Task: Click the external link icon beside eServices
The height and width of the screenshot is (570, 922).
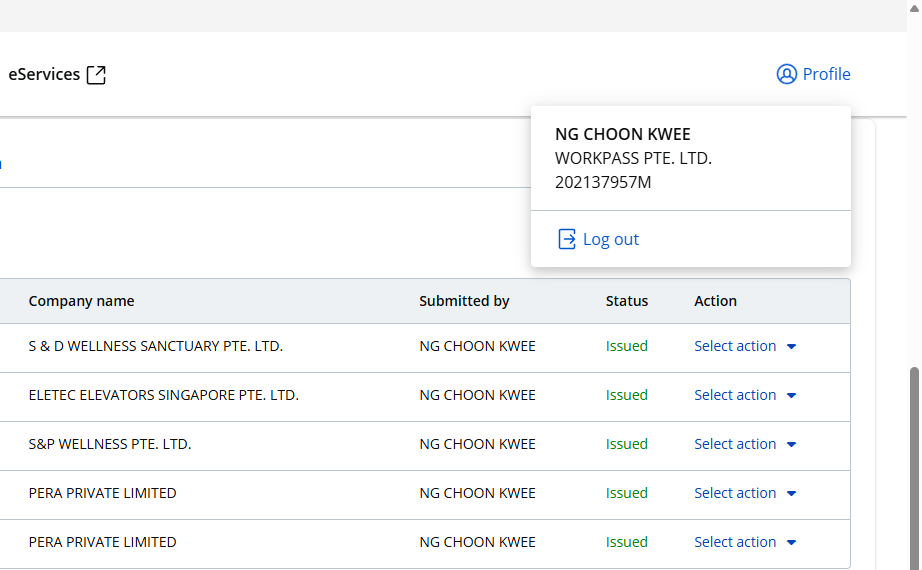Action: (x=96, y=75)
